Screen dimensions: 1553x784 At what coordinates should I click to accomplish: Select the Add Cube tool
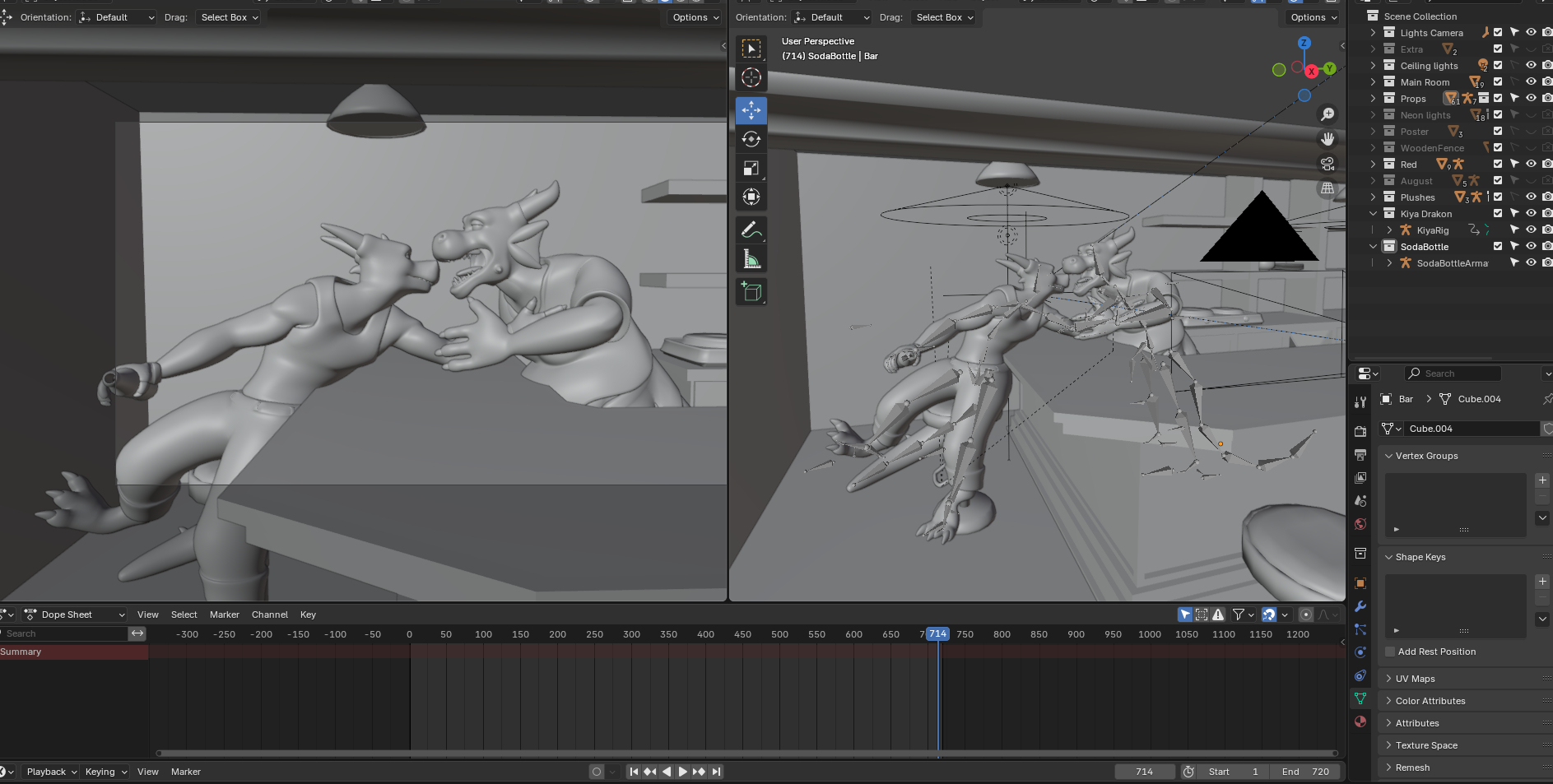pos(751,291)
